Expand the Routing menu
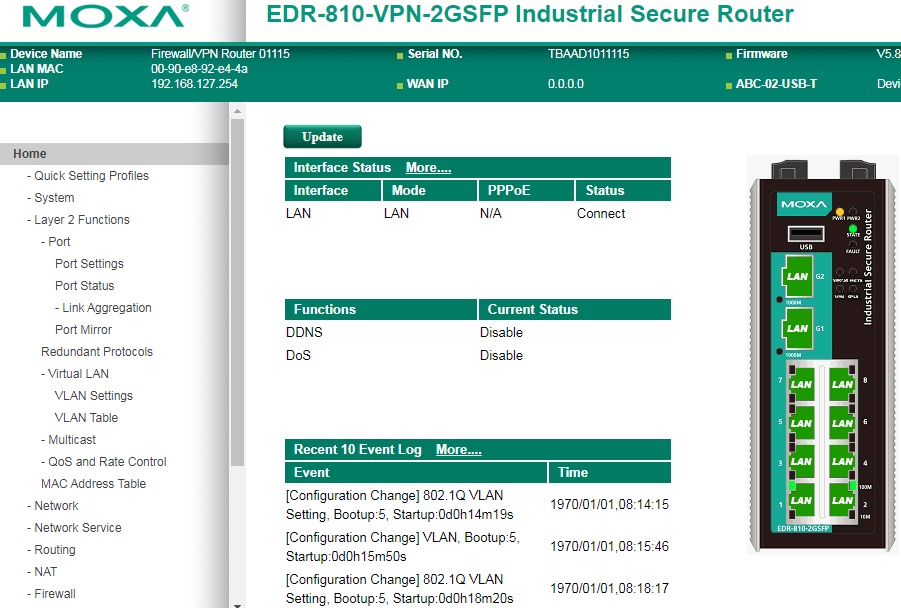Screen dimensions: 901x608 (55, 550)
